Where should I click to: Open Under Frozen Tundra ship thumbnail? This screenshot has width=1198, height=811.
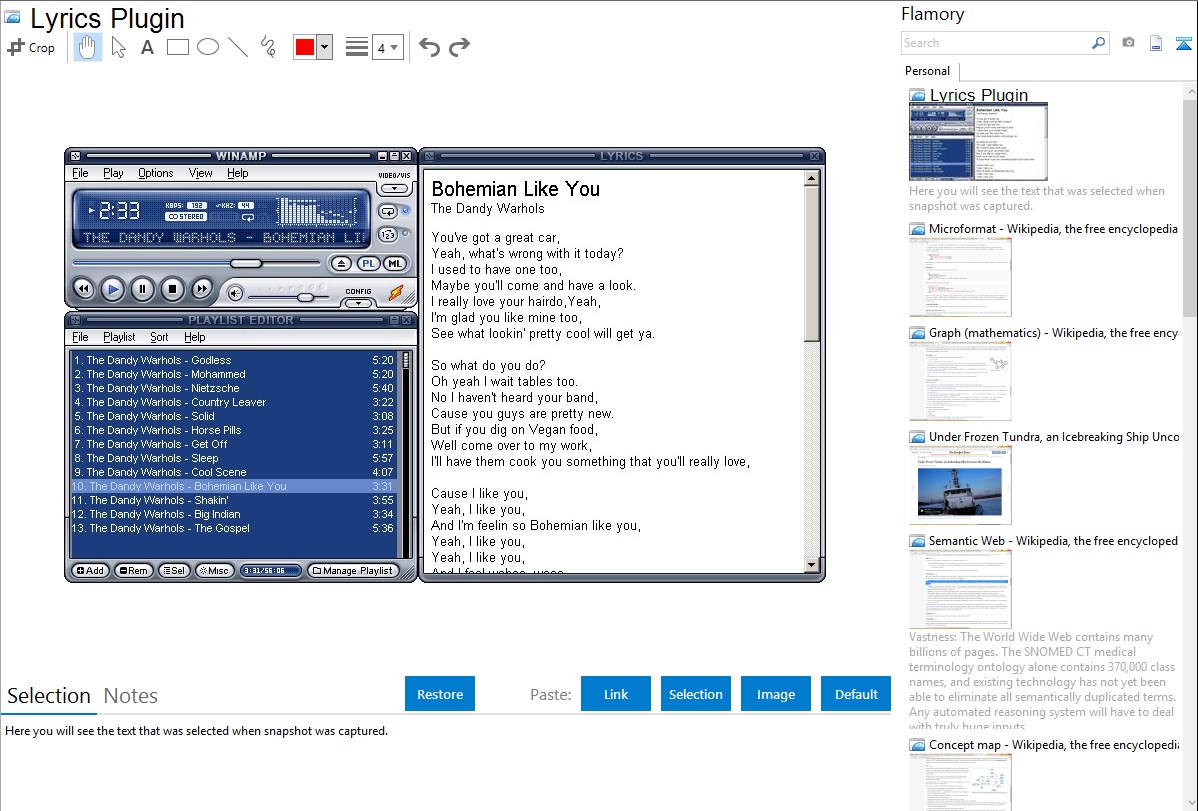[960, 485]
